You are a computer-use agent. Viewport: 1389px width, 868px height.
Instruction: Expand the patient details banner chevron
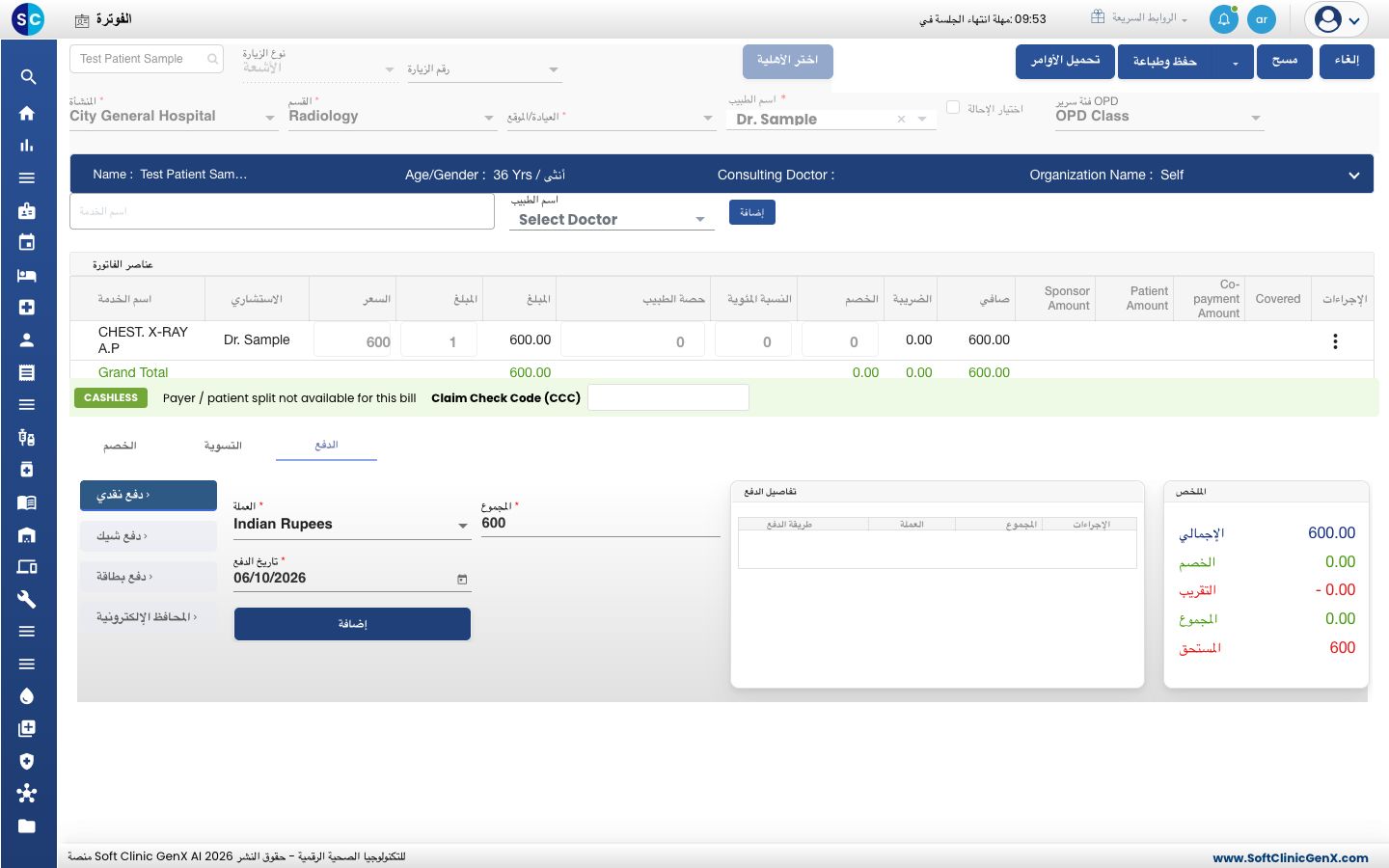tap(1354, 176)
